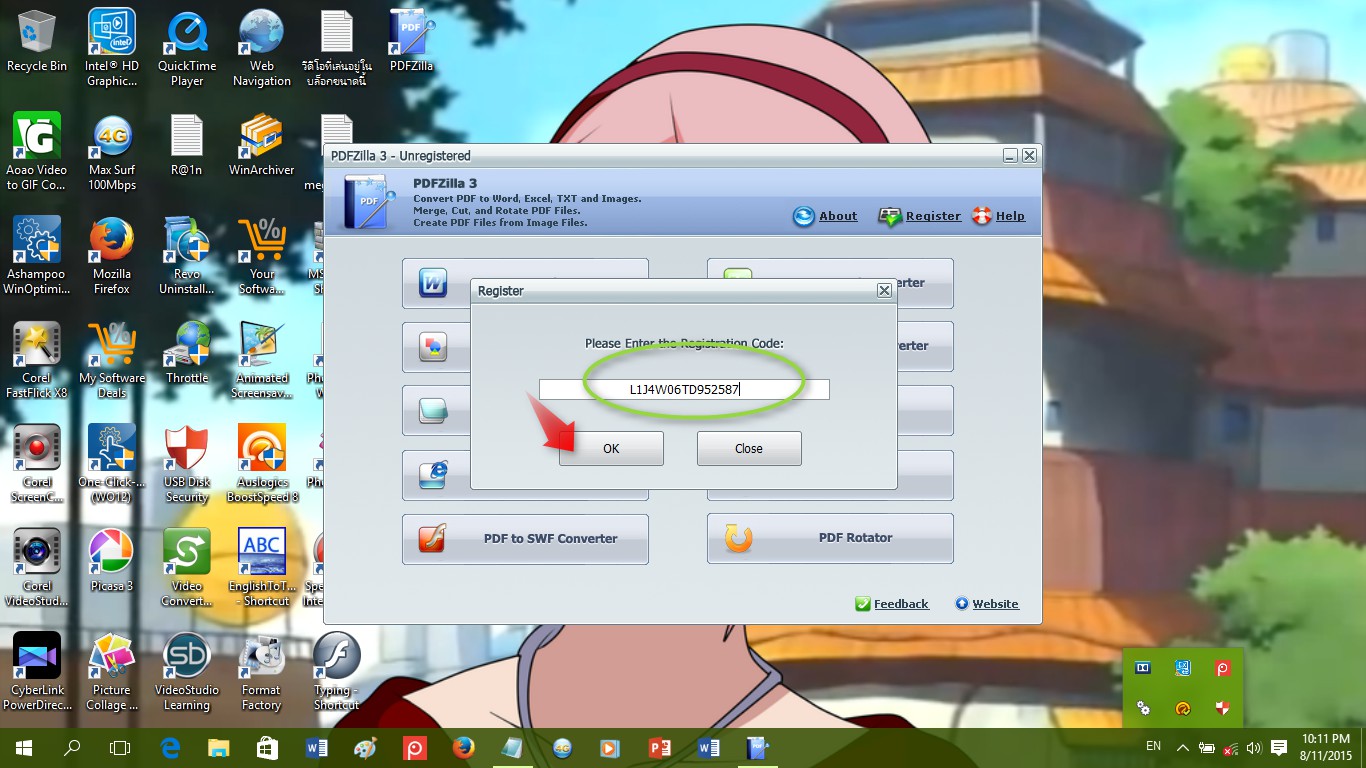This screenshot has height=768, width=1366.
Task: Click the Internet Explorer converter icon
Action: (x=433, y=475)
